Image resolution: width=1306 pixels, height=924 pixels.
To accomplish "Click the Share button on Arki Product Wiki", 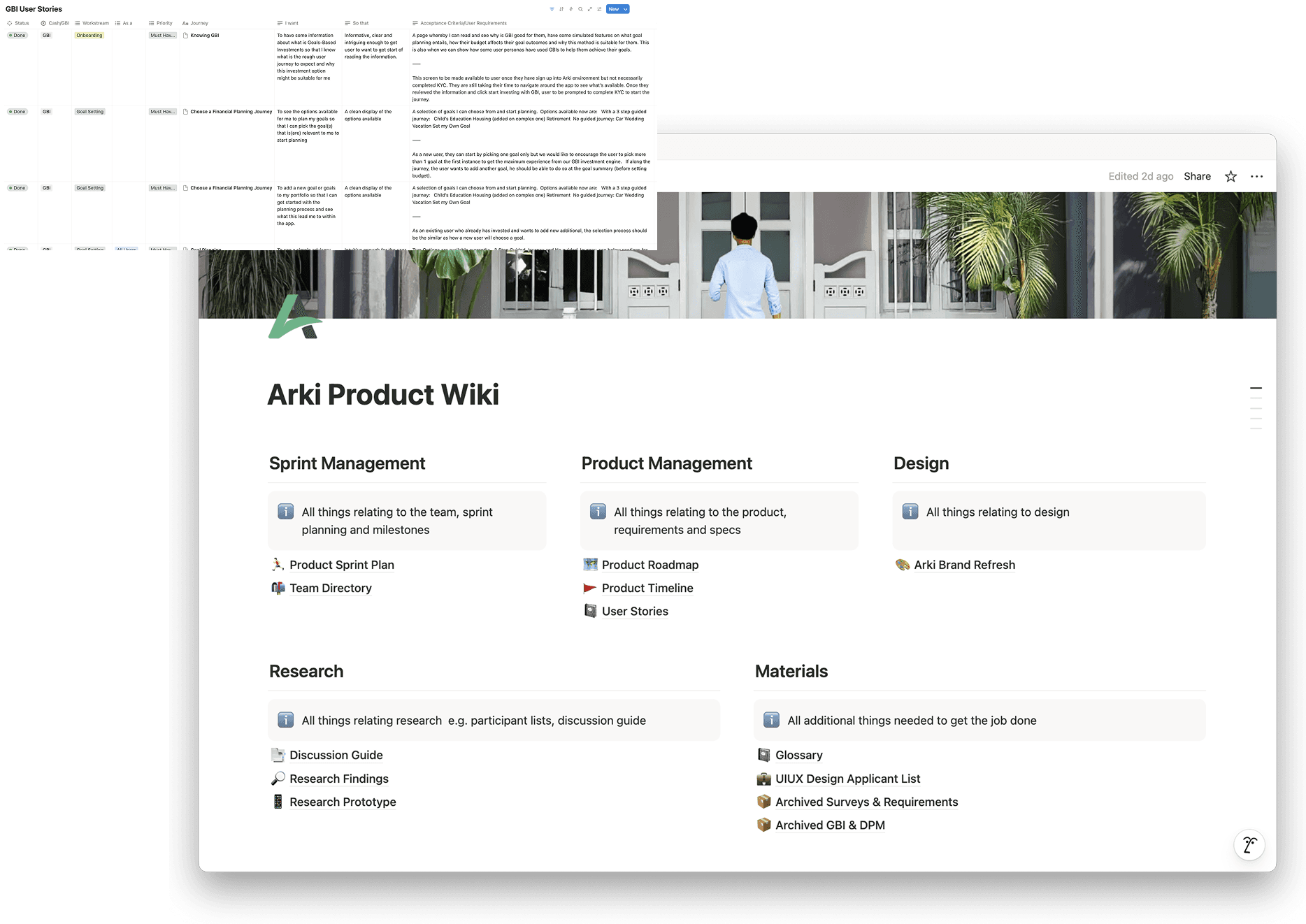I will coord(1197,176).
